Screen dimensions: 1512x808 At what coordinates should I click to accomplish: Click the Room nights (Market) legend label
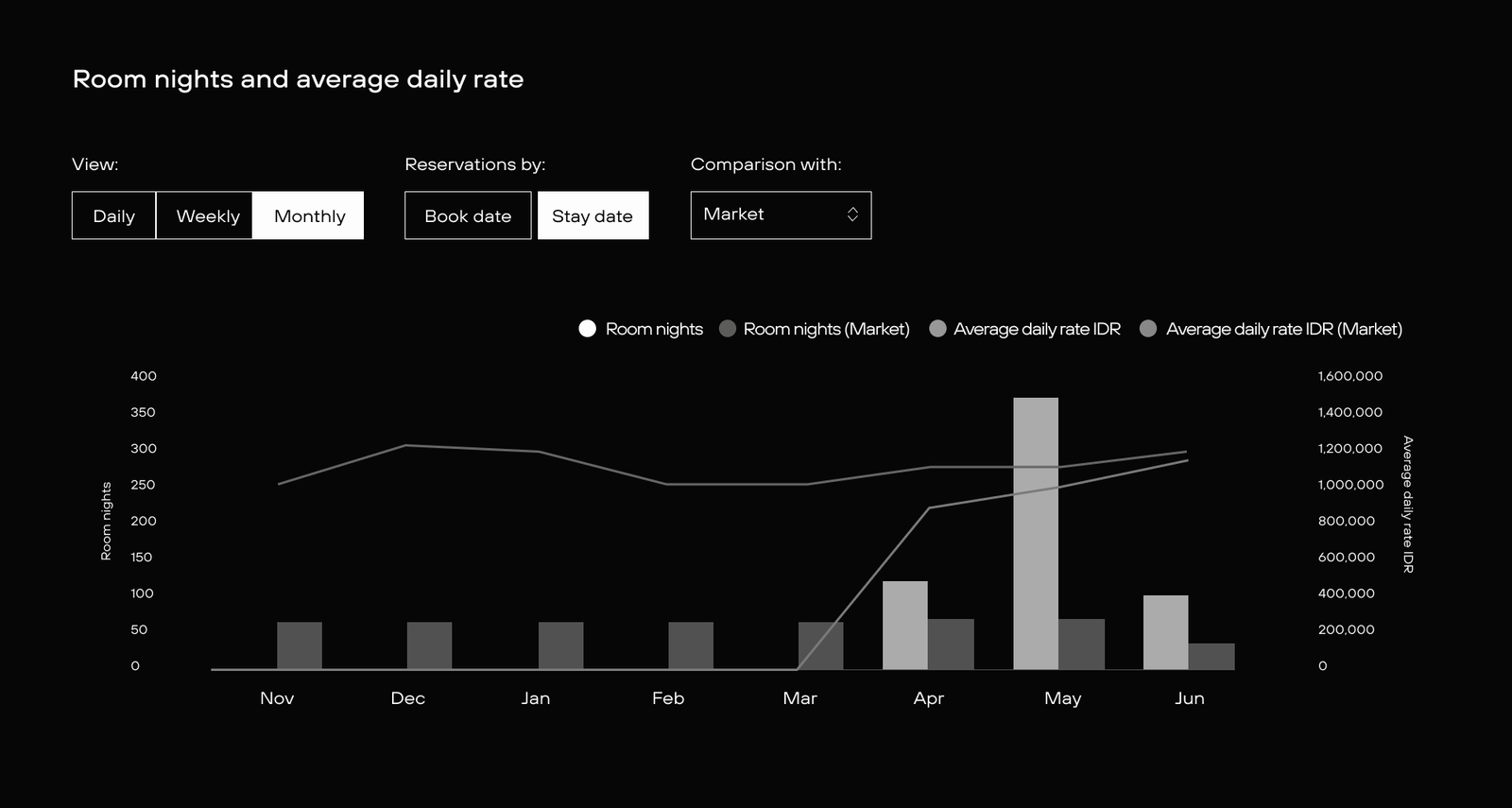[826, 329]
